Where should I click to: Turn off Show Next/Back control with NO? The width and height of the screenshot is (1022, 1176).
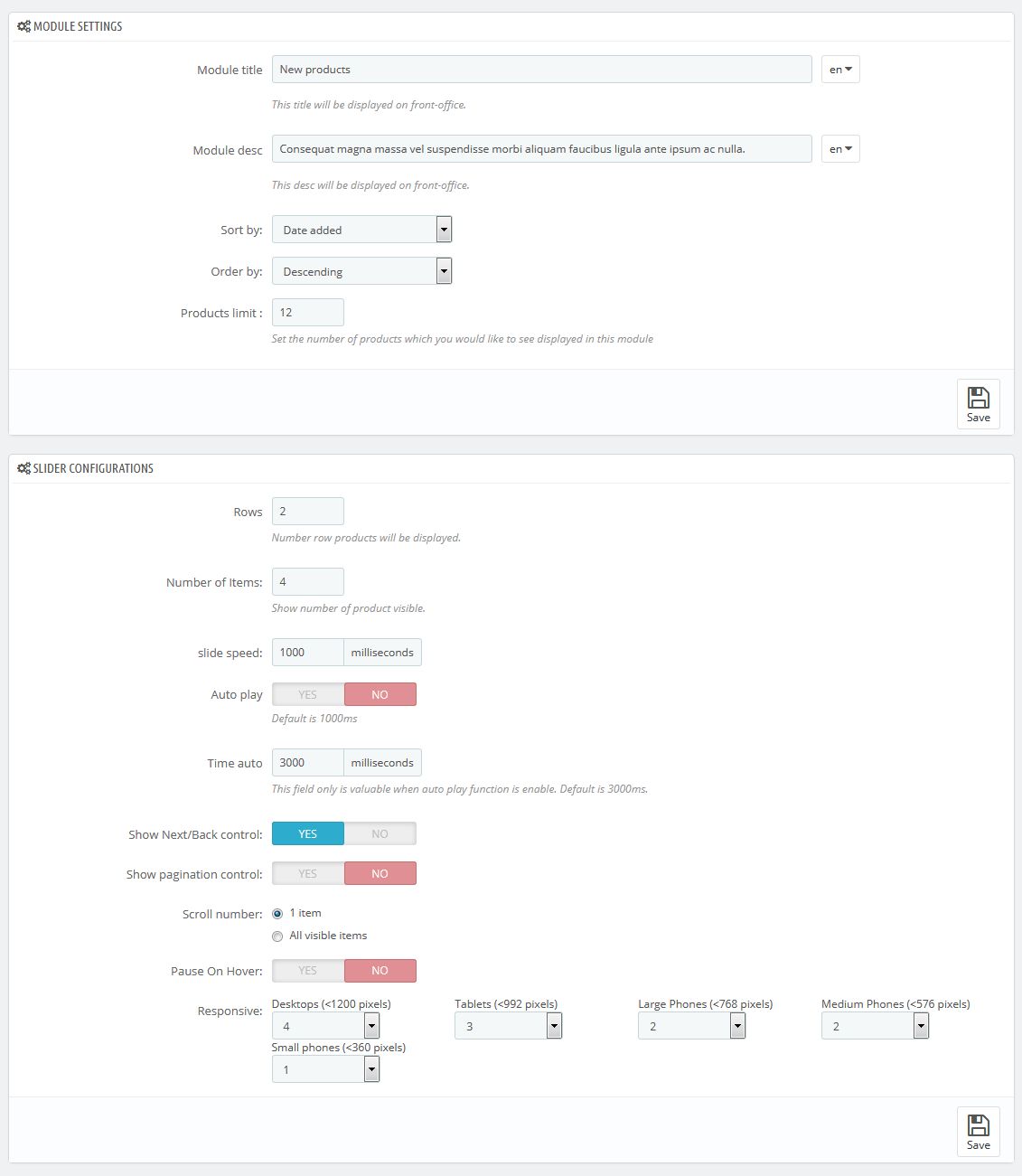pos(380,834)
